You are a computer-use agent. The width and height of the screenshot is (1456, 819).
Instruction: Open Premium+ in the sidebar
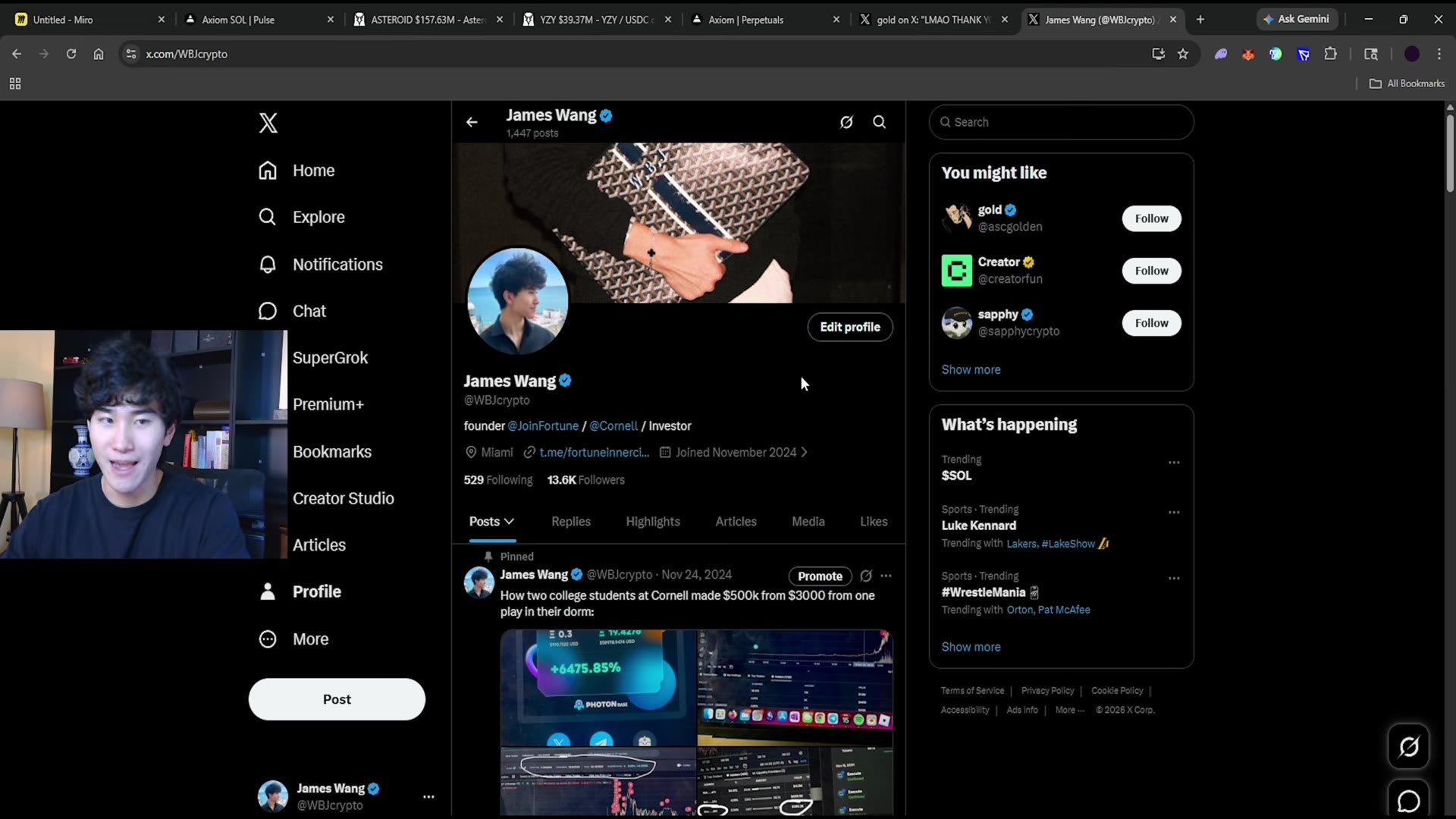(x=328, y=405)
